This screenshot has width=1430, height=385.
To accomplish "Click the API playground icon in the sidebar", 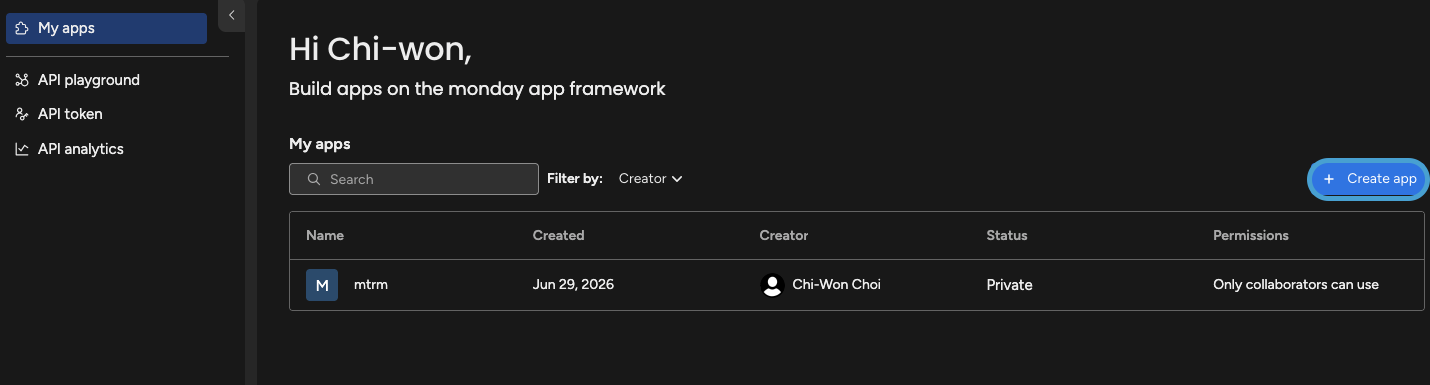I will (21, 80).
